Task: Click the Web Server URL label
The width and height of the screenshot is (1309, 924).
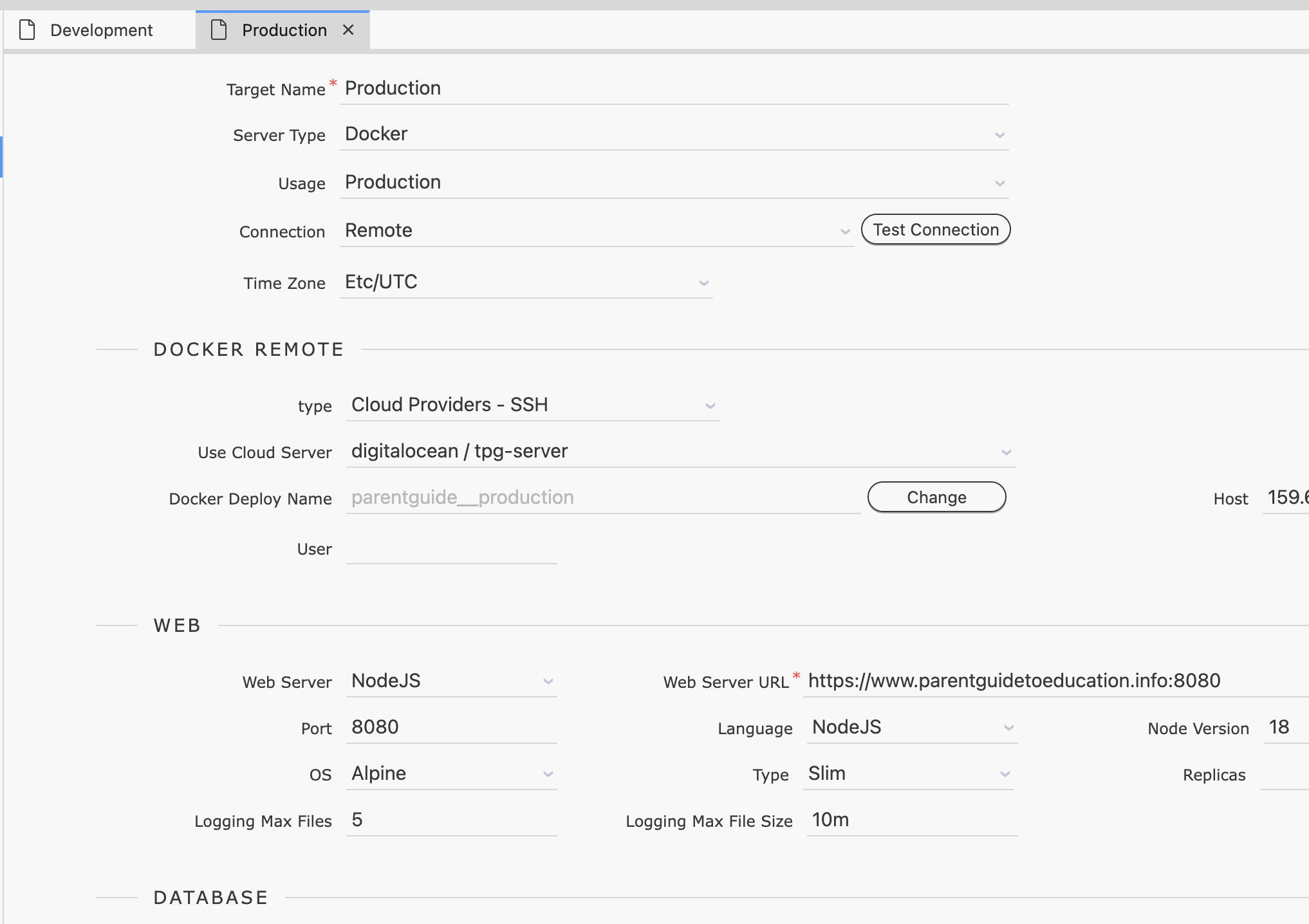Action: coord(726,682)
